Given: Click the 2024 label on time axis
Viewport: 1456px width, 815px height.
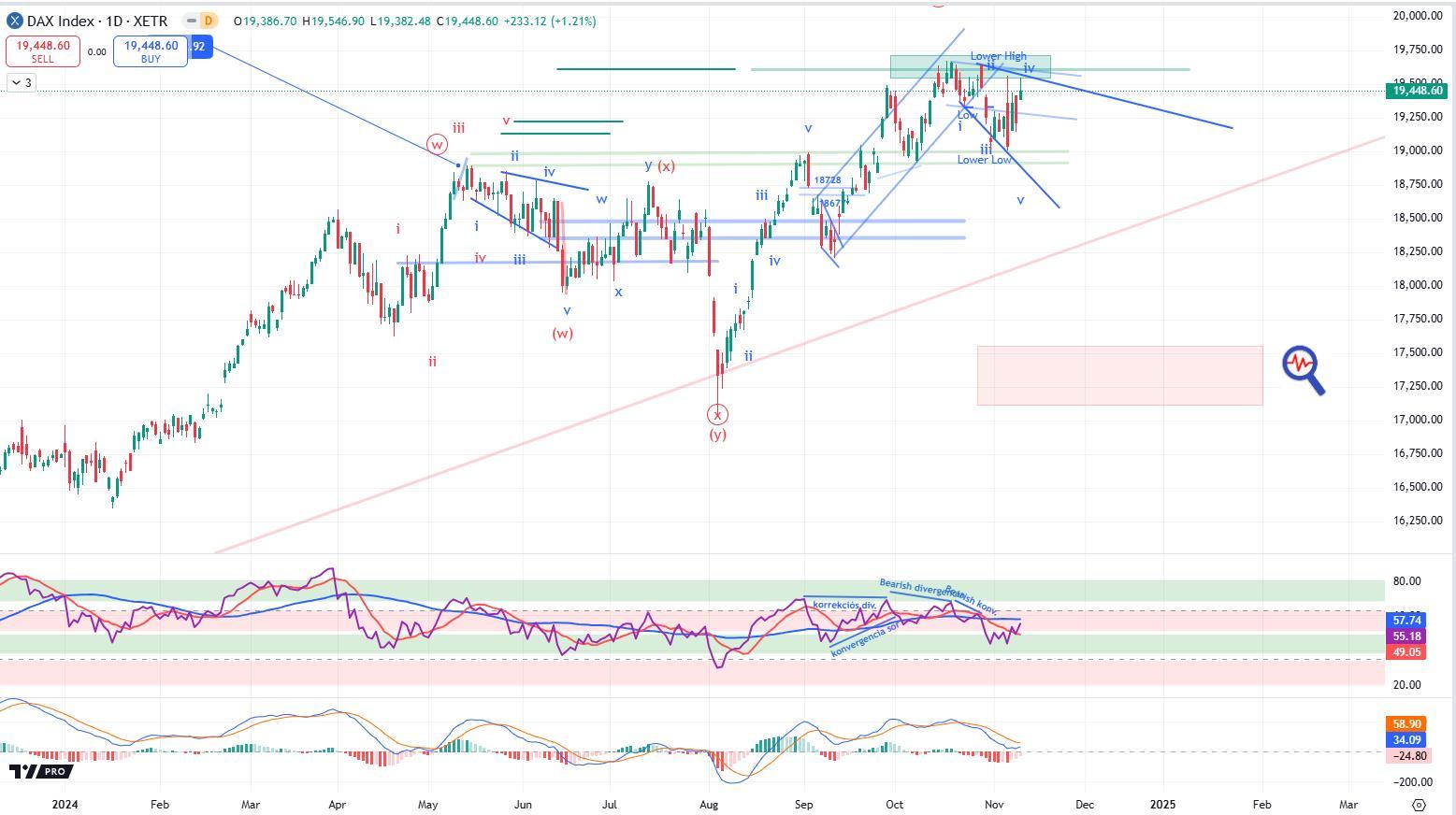Looking at the screenshot, I should point(65,804).
